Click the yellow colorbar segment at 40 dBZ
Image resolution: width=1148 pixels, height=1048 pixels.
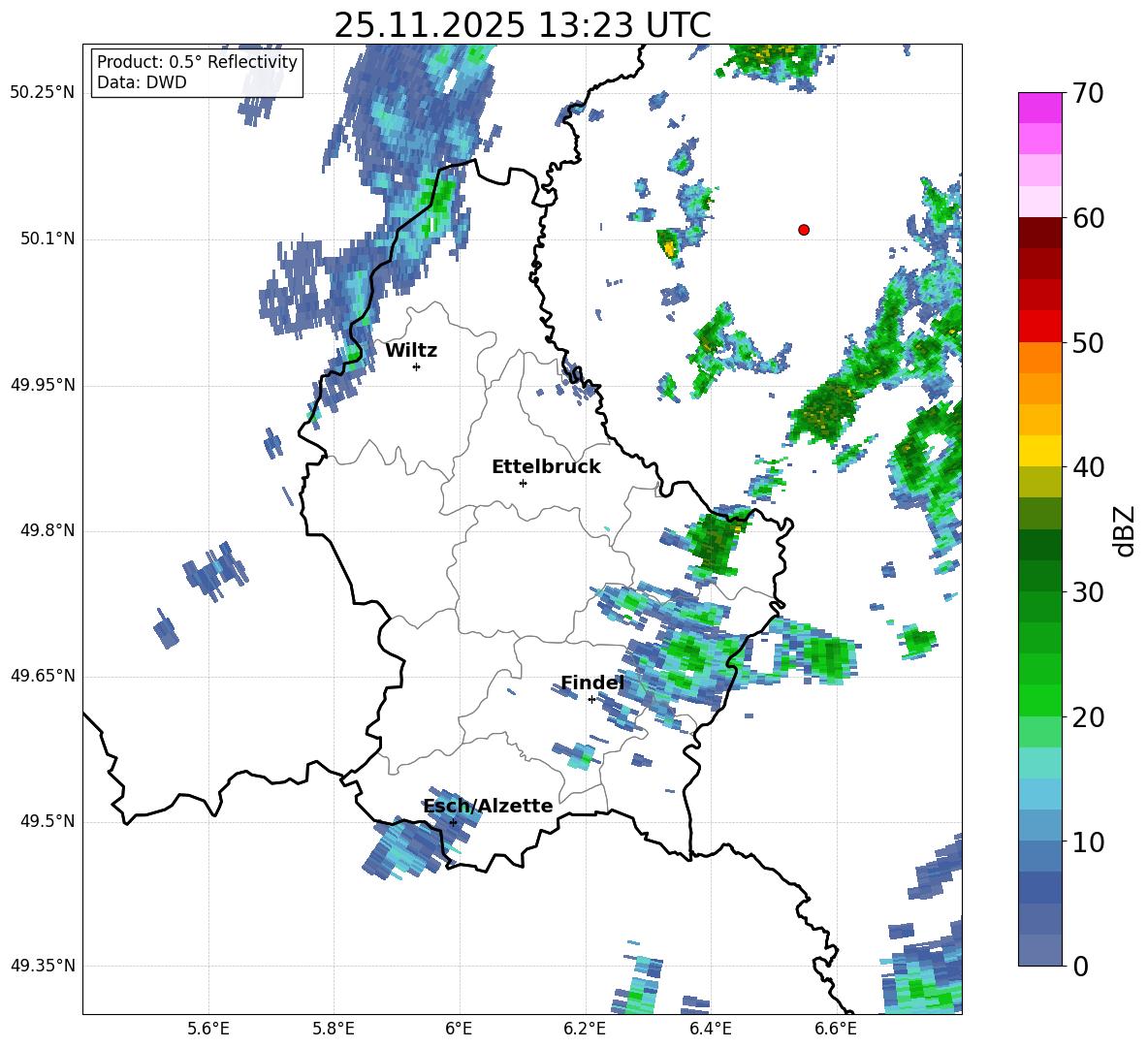pyautogui.click(x=1039, y=452)
